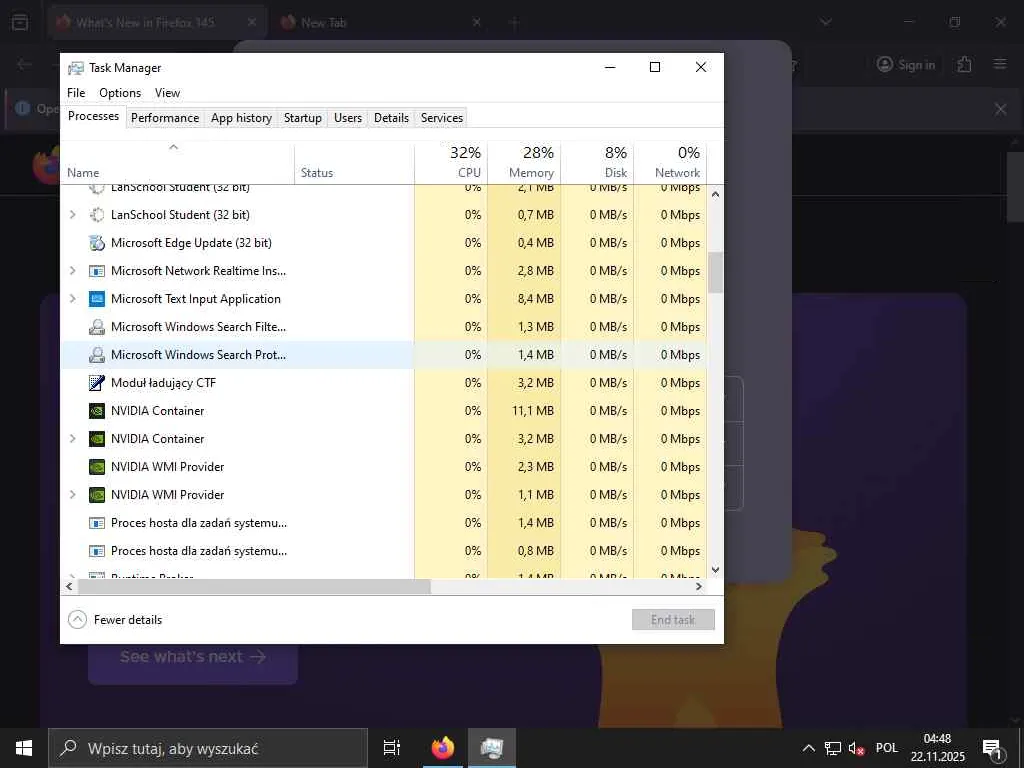Sort by the Memory column header
1024x768 pixels.
pyautogui.click(x=524, y=163)
